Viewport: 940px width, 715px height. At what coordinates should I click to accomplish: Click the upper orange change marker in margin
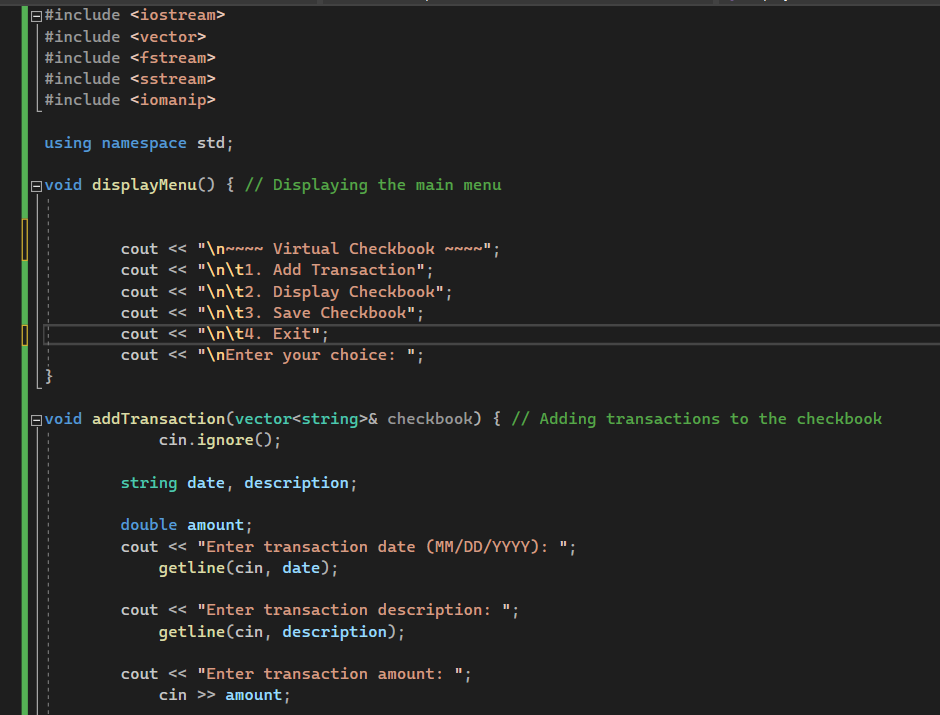coord(24,240)
